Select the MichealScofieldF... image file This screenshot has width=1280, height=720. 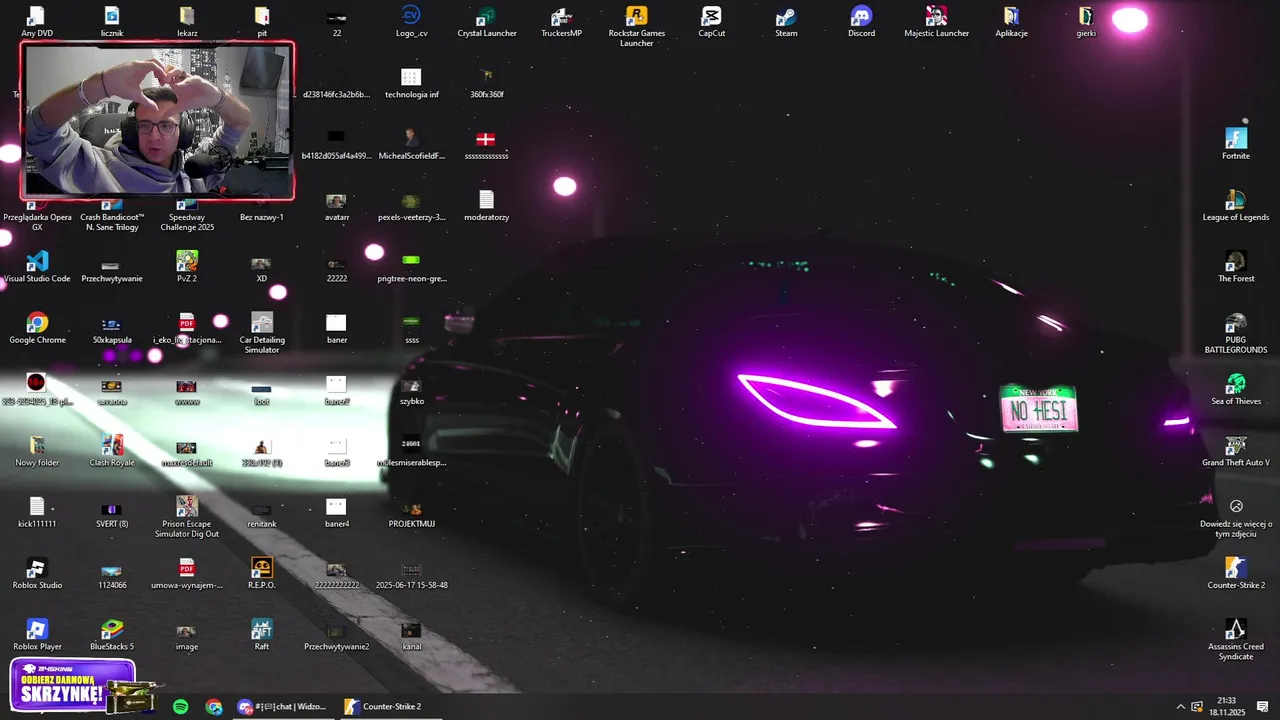[411, 144]
